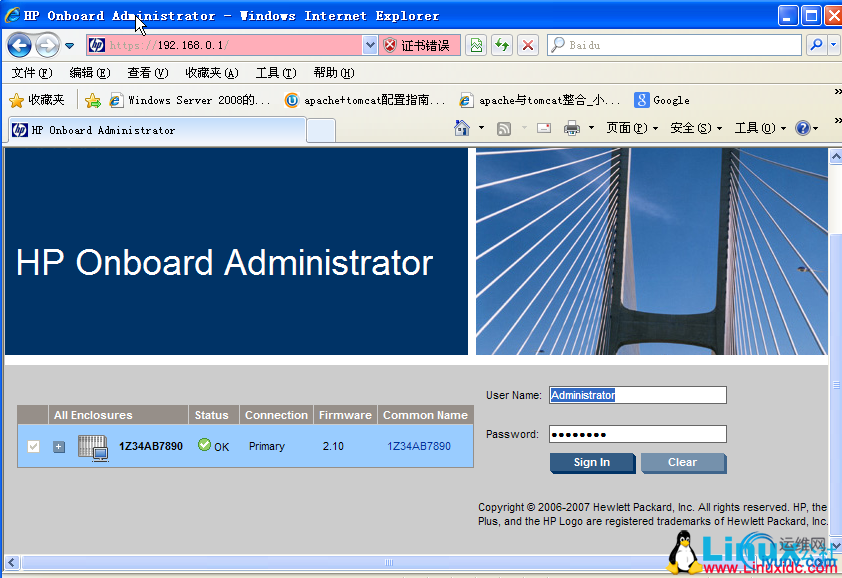Click the green Refresh icon
Screen dimensions: 842x578
click(502, 45)
